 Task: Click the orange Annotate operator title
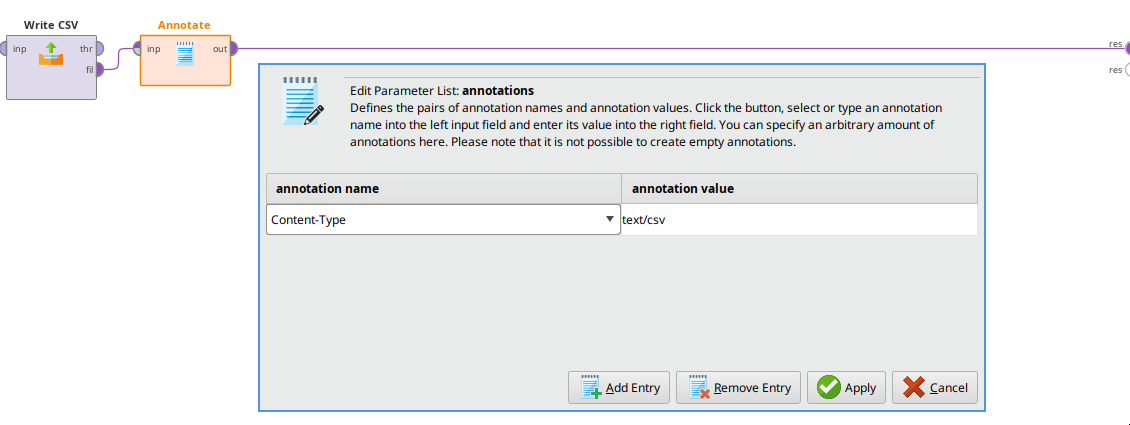[x=184, y=25]
